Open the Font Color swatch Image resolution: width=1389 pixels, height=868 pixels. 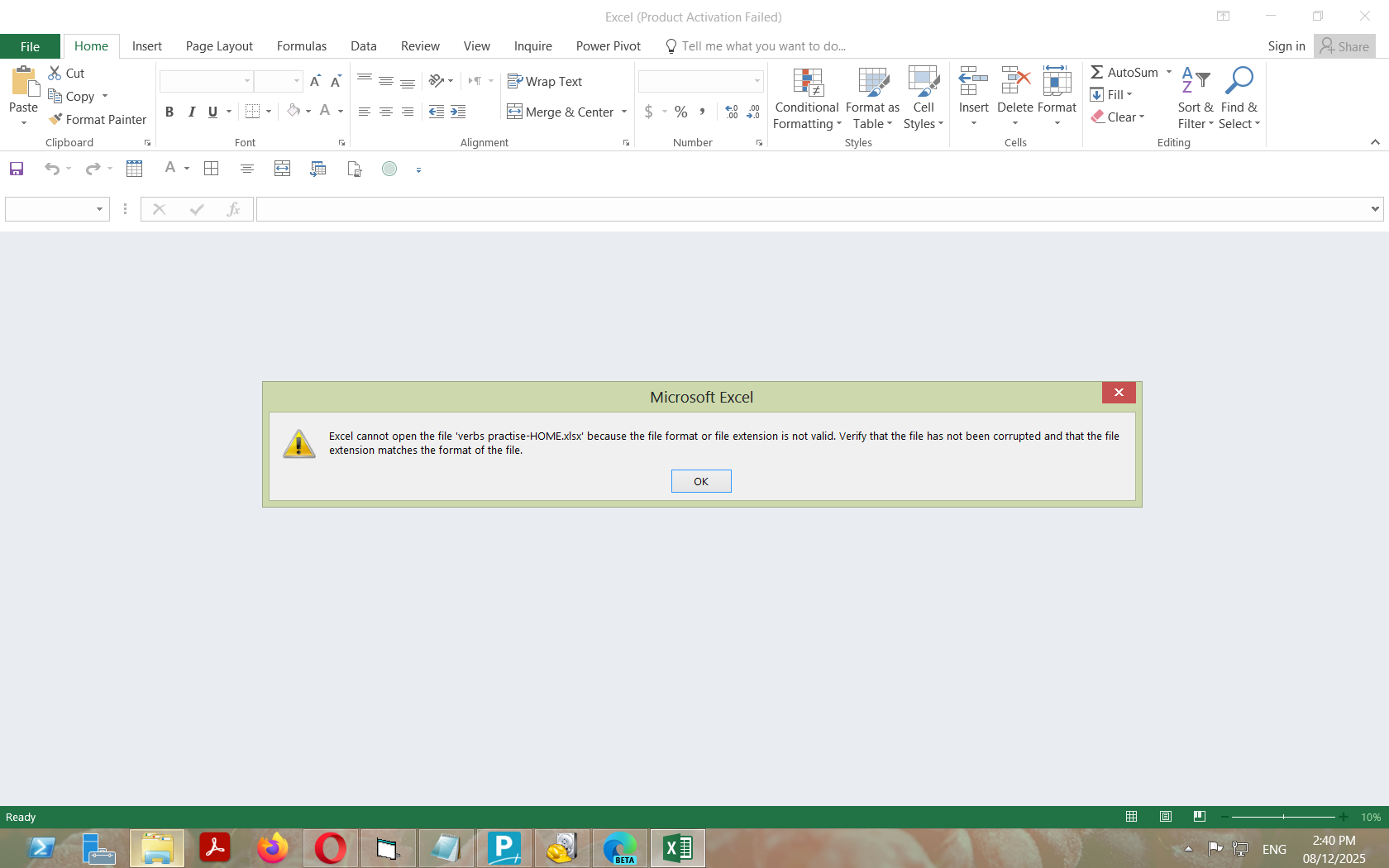click(325, 111)
